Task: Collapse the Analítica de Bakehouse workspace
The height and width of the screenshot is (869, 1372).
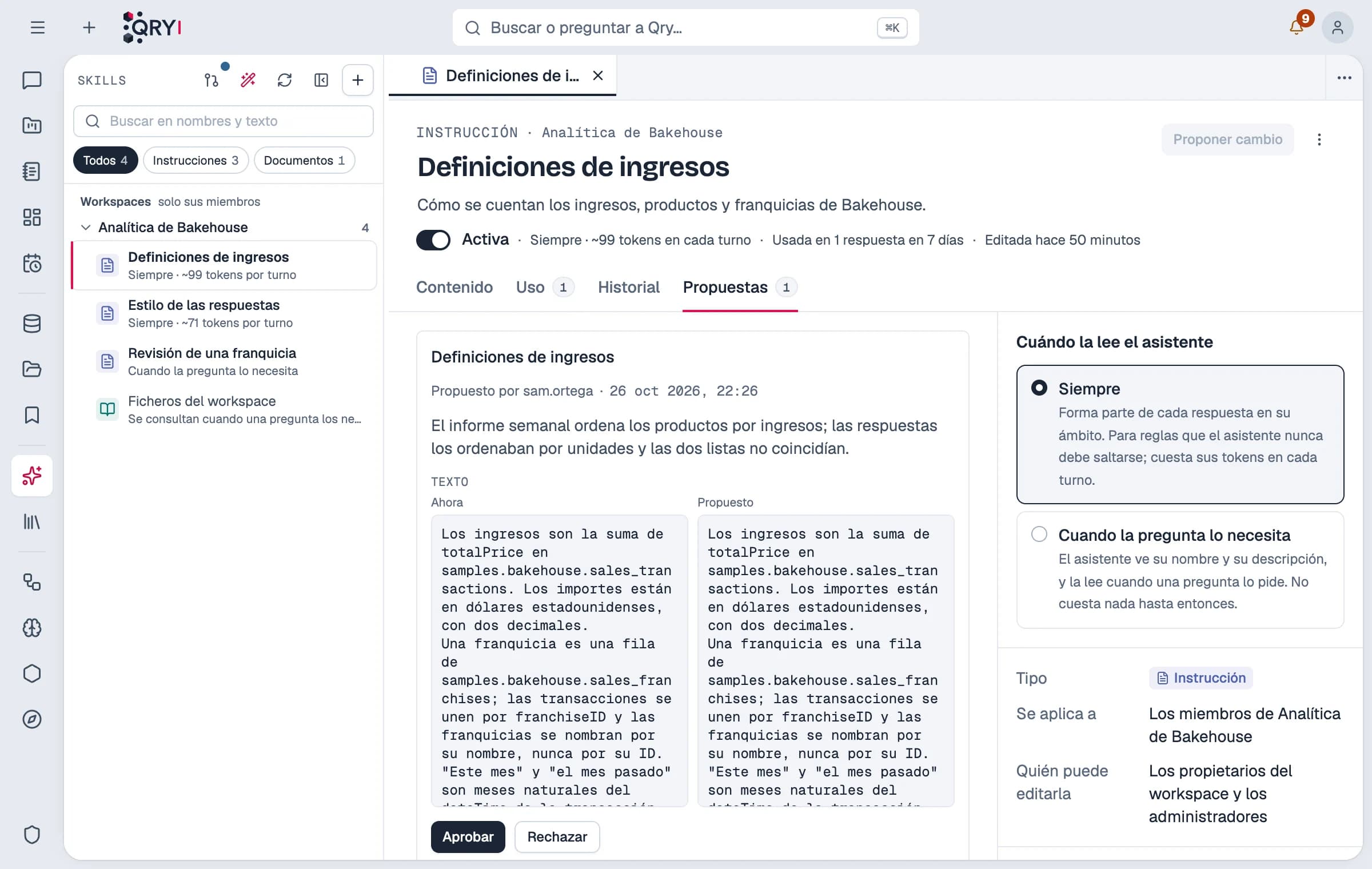Action: [x=86, y=228]
